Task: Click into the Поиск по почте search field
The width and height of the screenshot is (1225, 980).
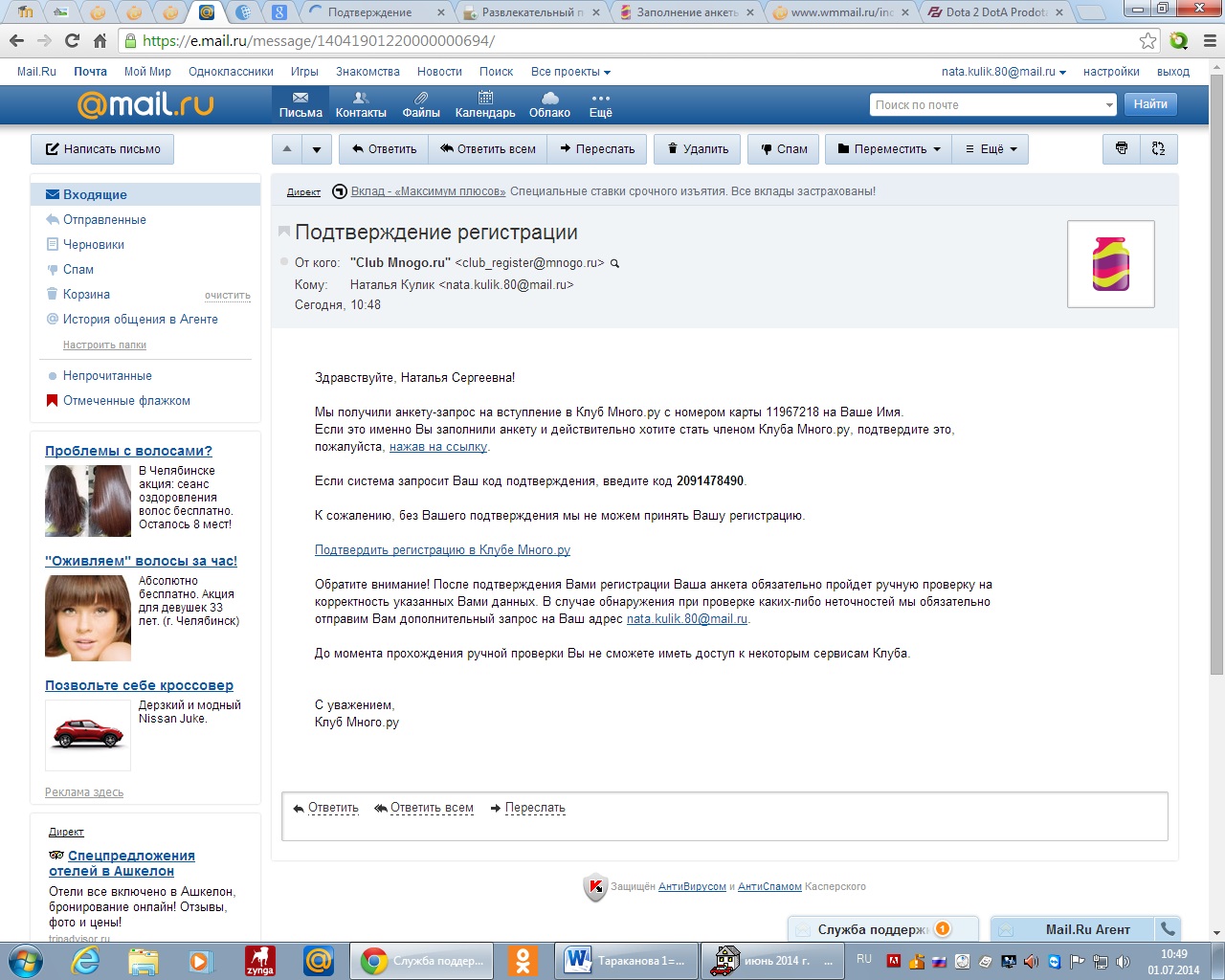Action: coord(986,105)
